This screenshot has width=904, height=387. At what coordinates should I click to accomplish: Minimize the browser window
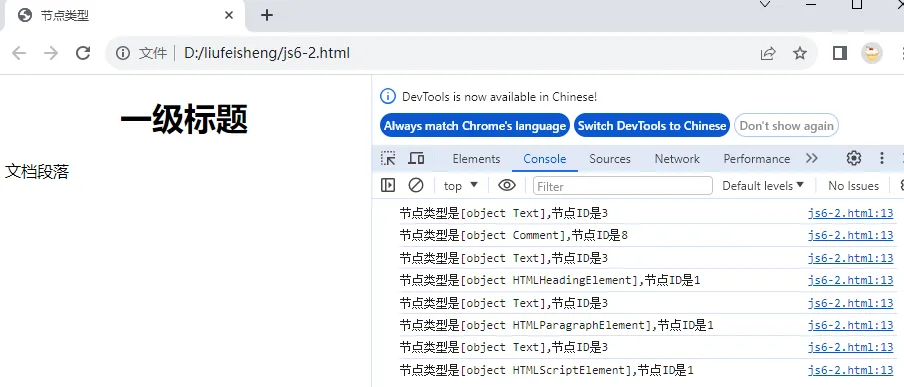[x=812, y=5]
